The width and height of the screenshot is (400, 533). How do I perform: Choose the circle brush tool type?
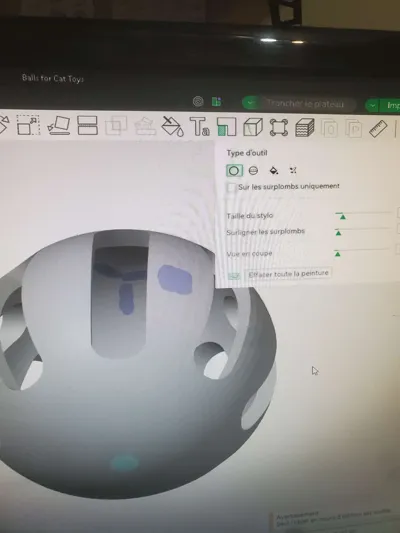[234, 171]
